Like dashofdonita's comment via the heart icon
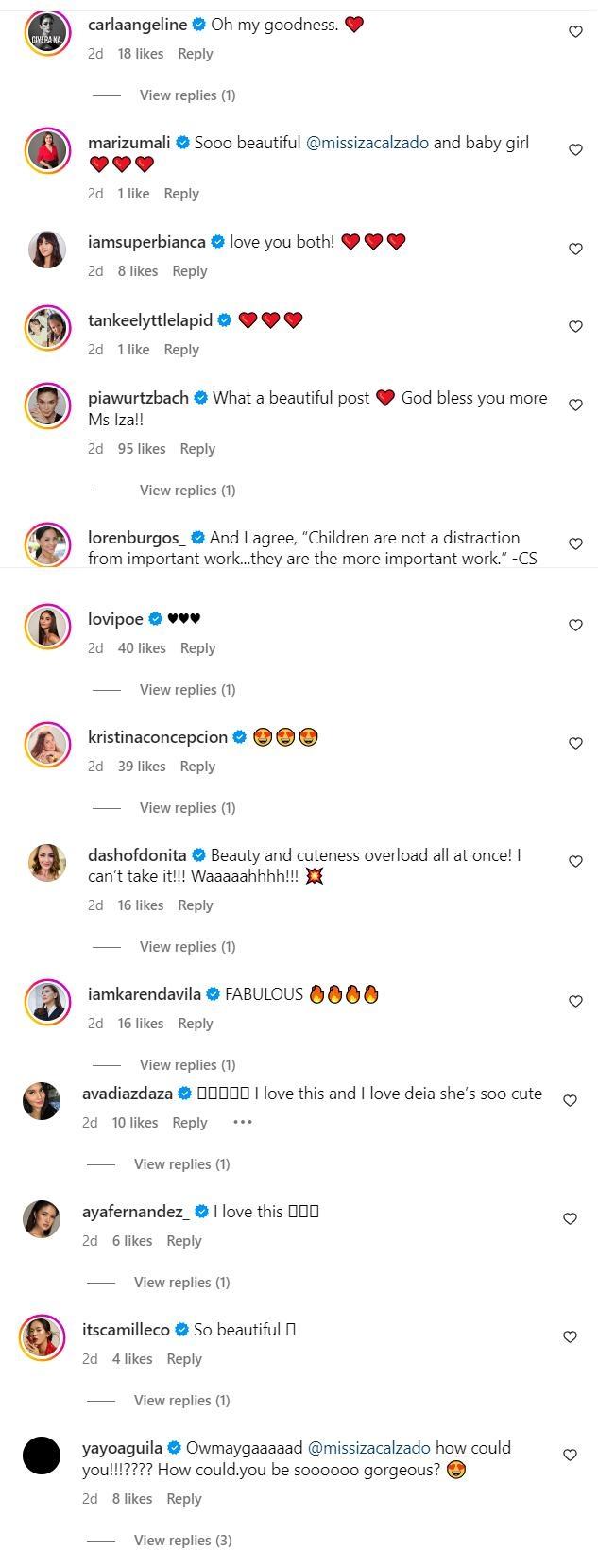Image resolution: width=598 pixels, height=1568 pixels. 575,862
